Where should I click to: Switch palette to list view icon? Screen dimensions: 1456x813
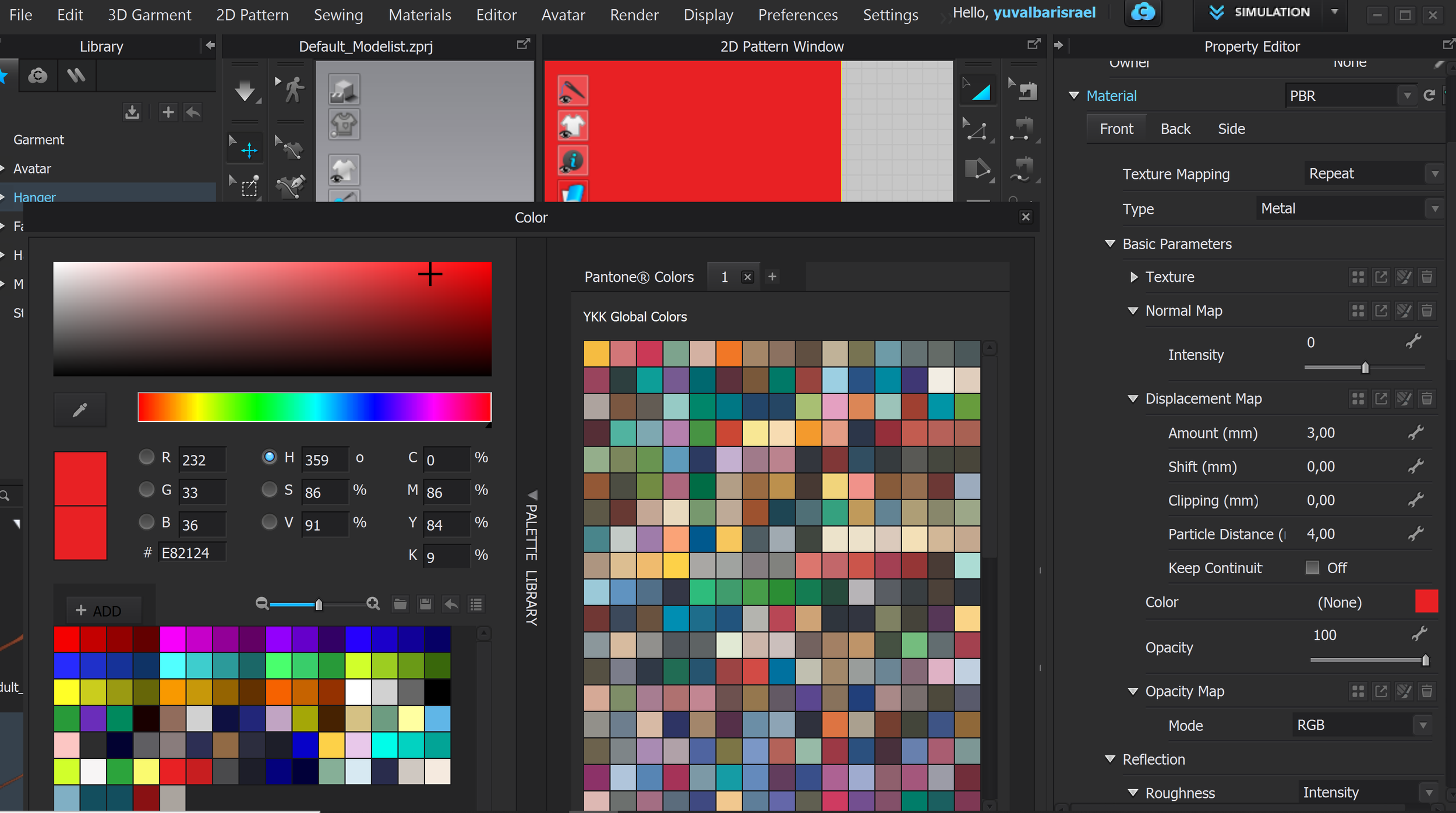(476, 604)
